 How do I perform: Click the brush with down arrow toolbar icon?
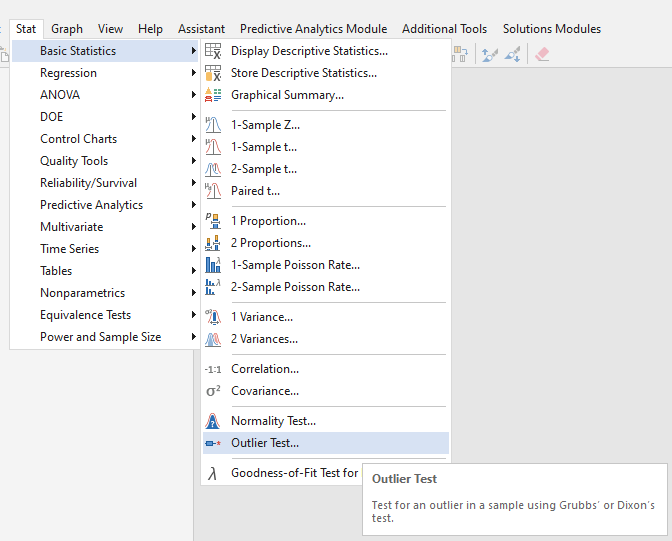tap(513, 54)
